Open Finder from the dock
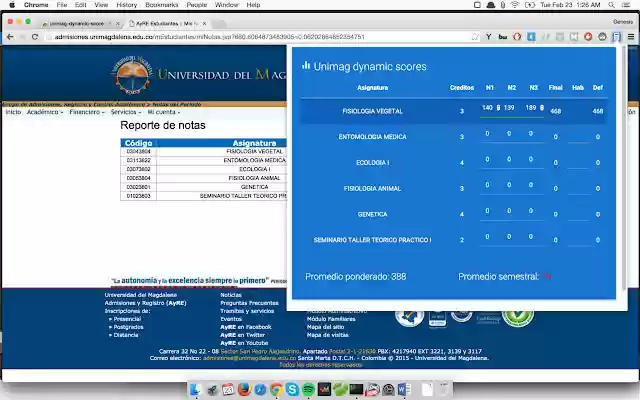 coord(196,389)
